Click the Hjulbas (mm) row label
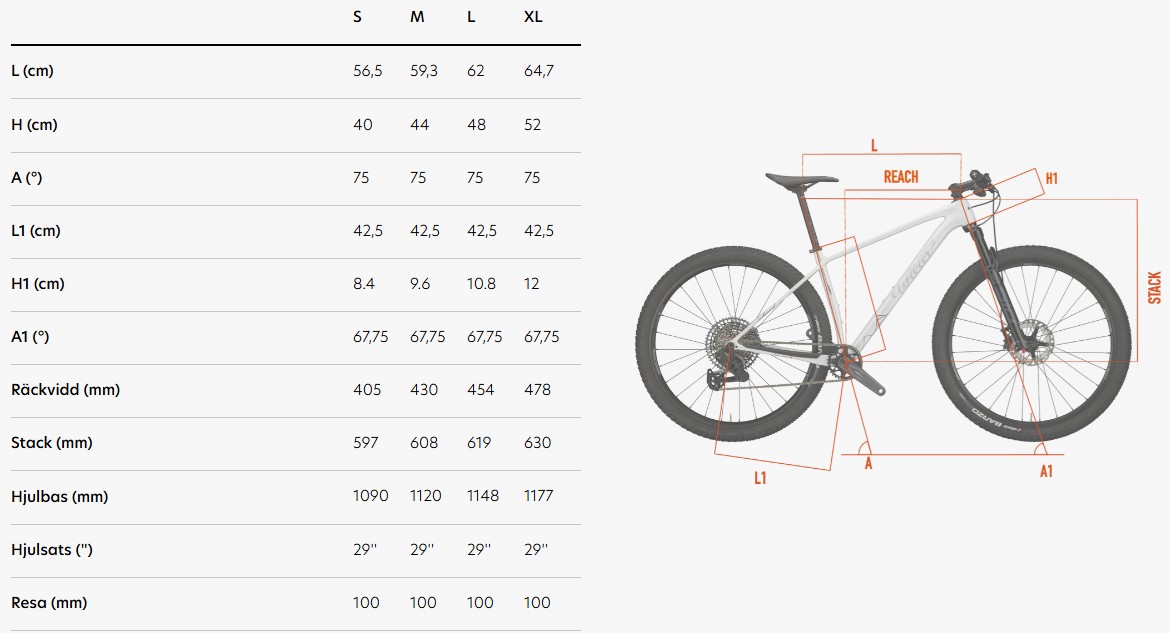This screenshot has height=633, width=1170. coord(60,496)
